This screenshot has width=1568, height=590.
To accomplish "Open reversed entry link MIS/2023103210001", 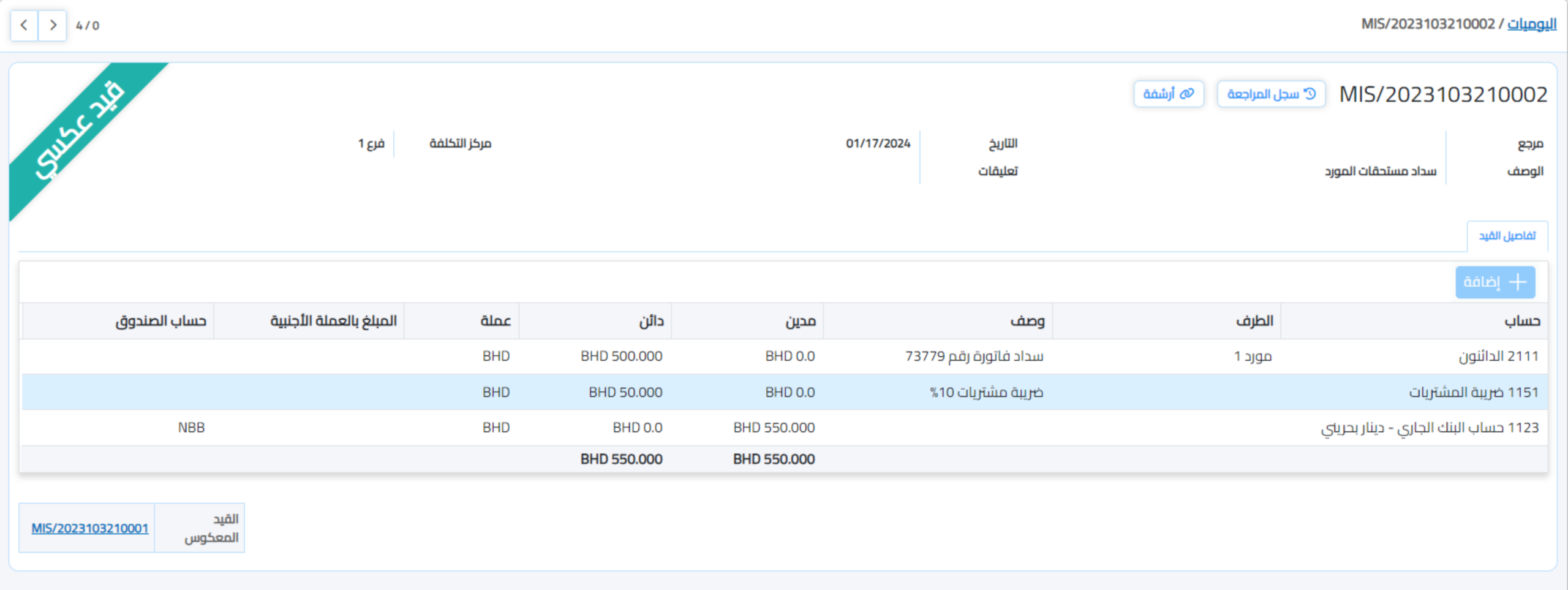I will tap(90, 528).
